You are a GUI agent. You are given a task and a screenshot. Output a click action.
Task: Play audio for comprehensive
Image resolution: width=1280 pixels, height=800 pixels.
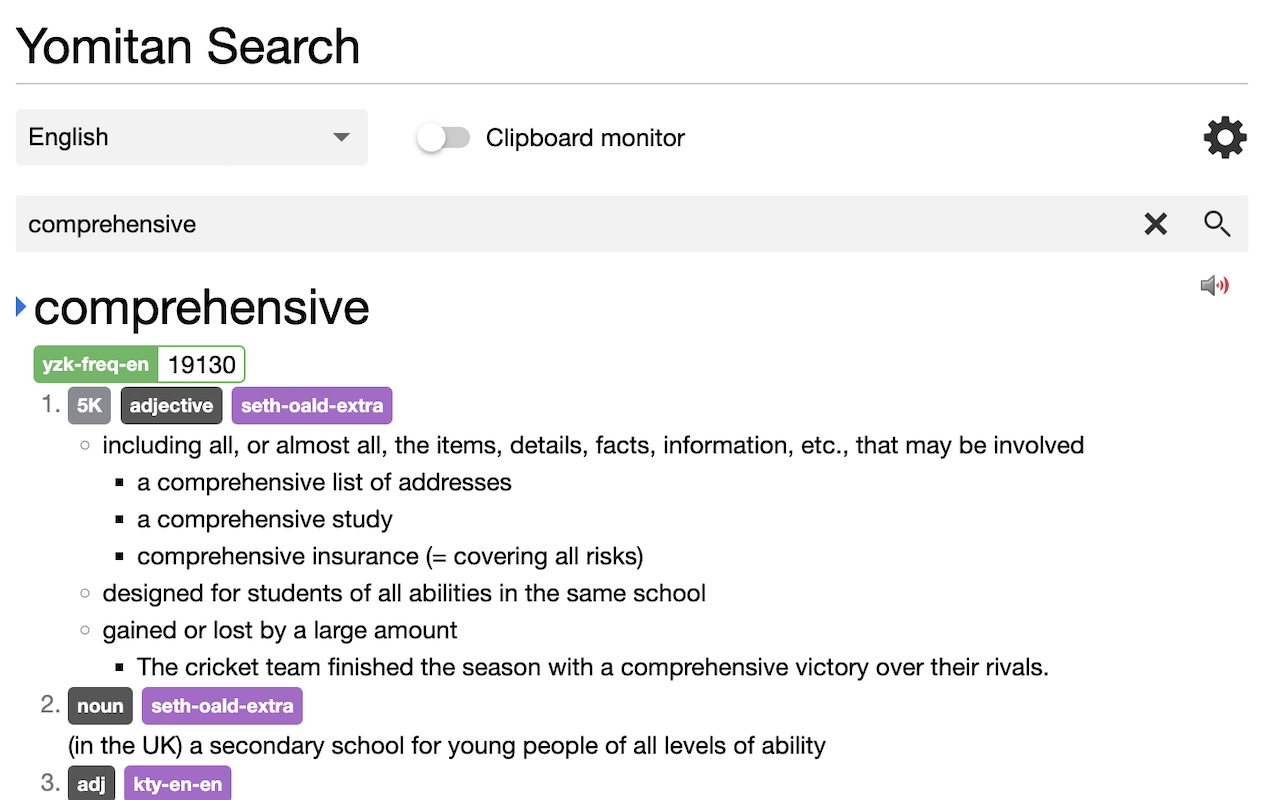[1214, 286]
